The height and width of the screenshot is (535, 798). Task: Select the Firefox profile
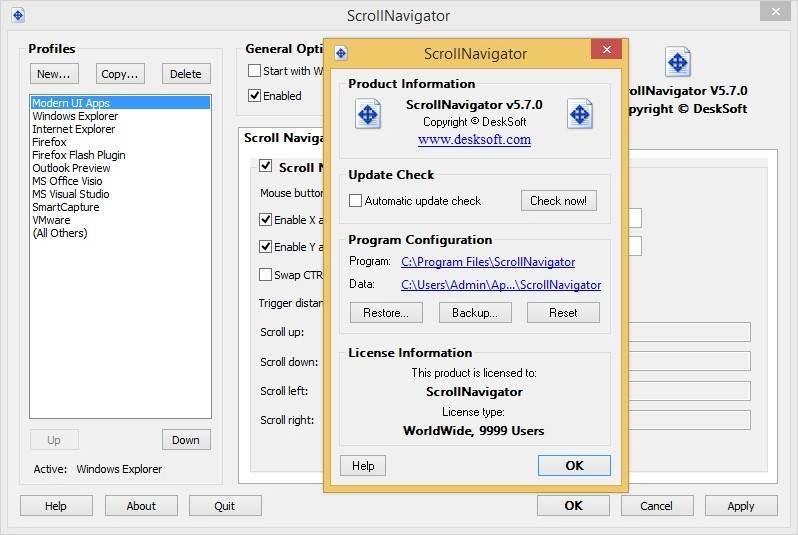120,142
